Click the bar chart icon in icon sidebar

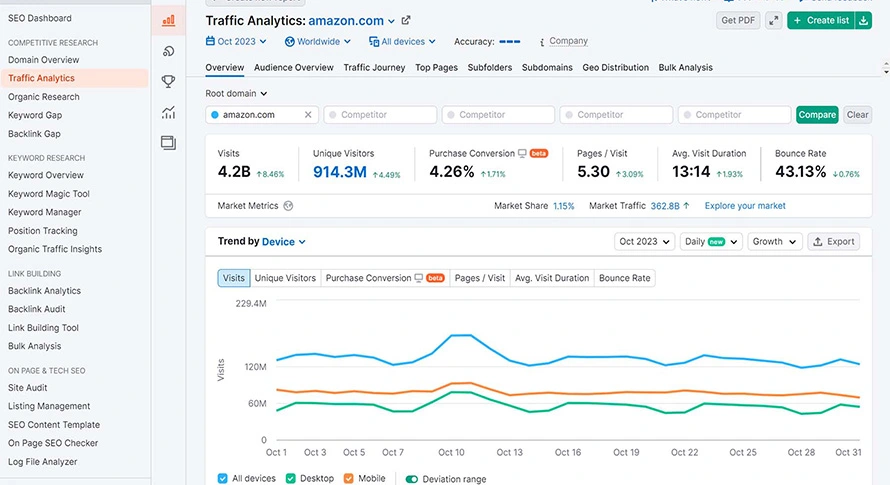tap(168, 20)
